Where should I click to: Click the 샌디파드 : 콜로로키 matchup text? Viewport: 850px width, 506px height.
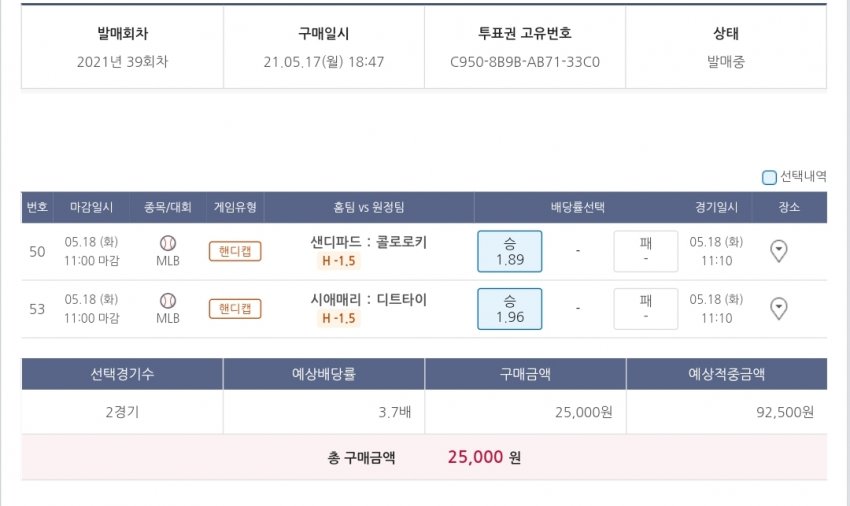pos(369,242)
